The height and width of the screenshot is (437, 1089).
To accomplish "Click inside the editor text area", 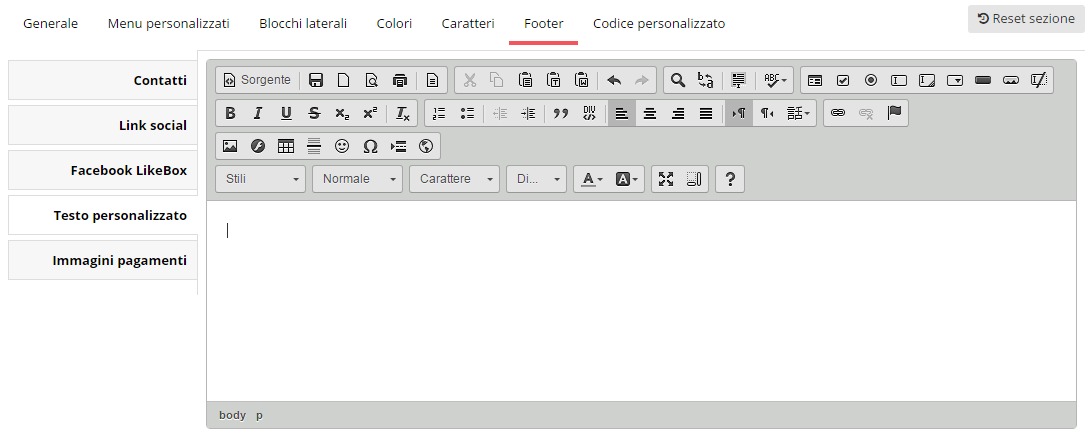I will (641, 301).
